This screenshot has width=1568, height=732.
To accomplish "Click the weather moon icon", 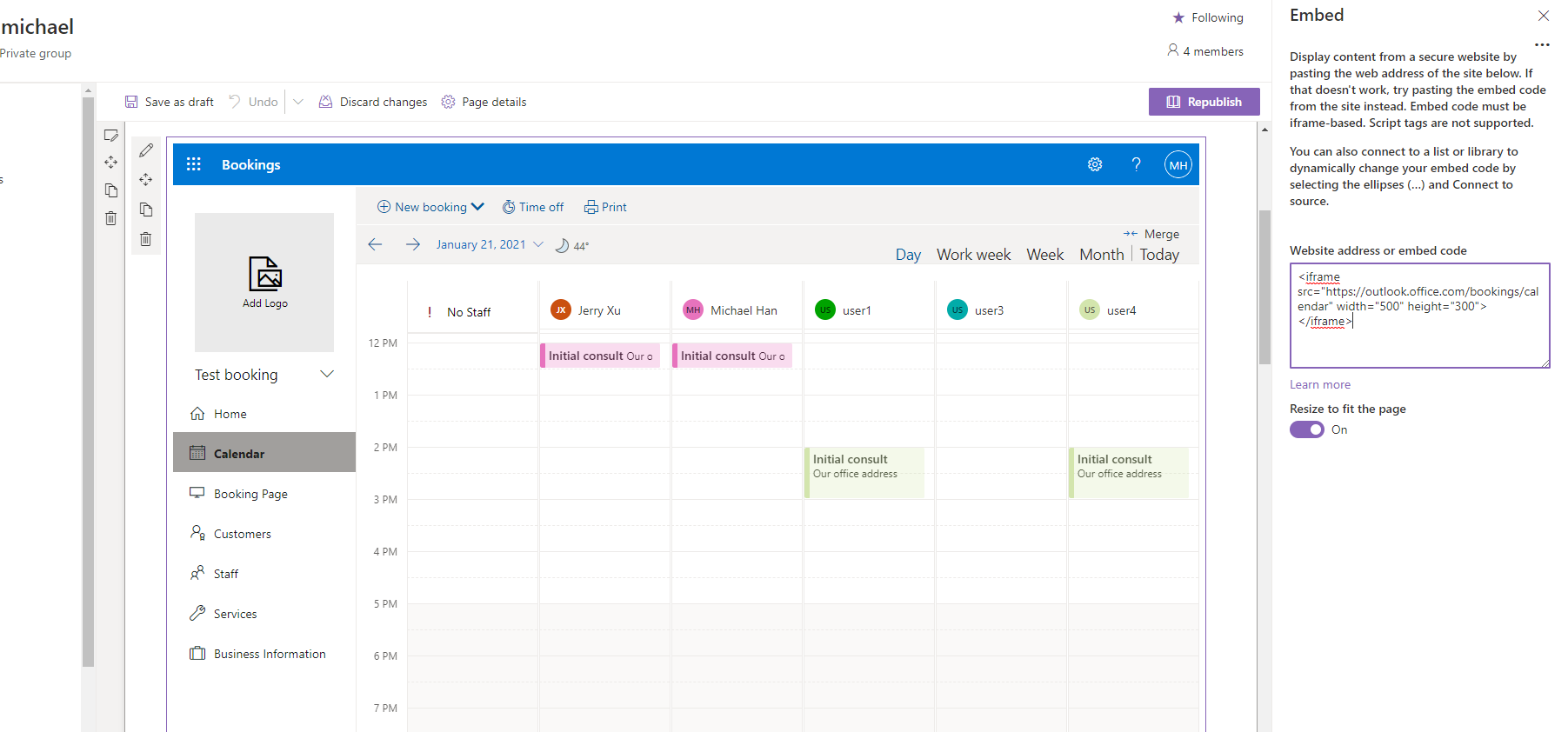I will pyautogui.click(x=562, y=245).
